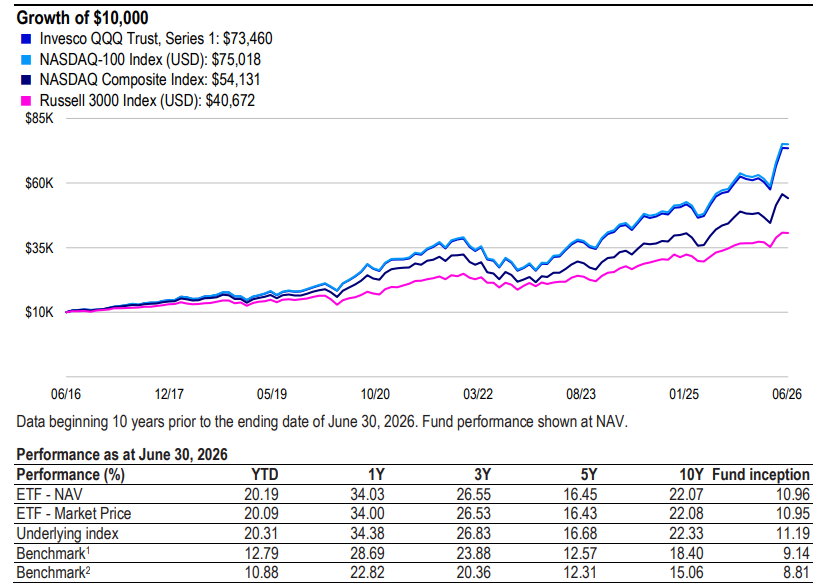Click the 05/19 x-axis date label
This screenshot has width=832, height=586.
[x=272, y=394]
